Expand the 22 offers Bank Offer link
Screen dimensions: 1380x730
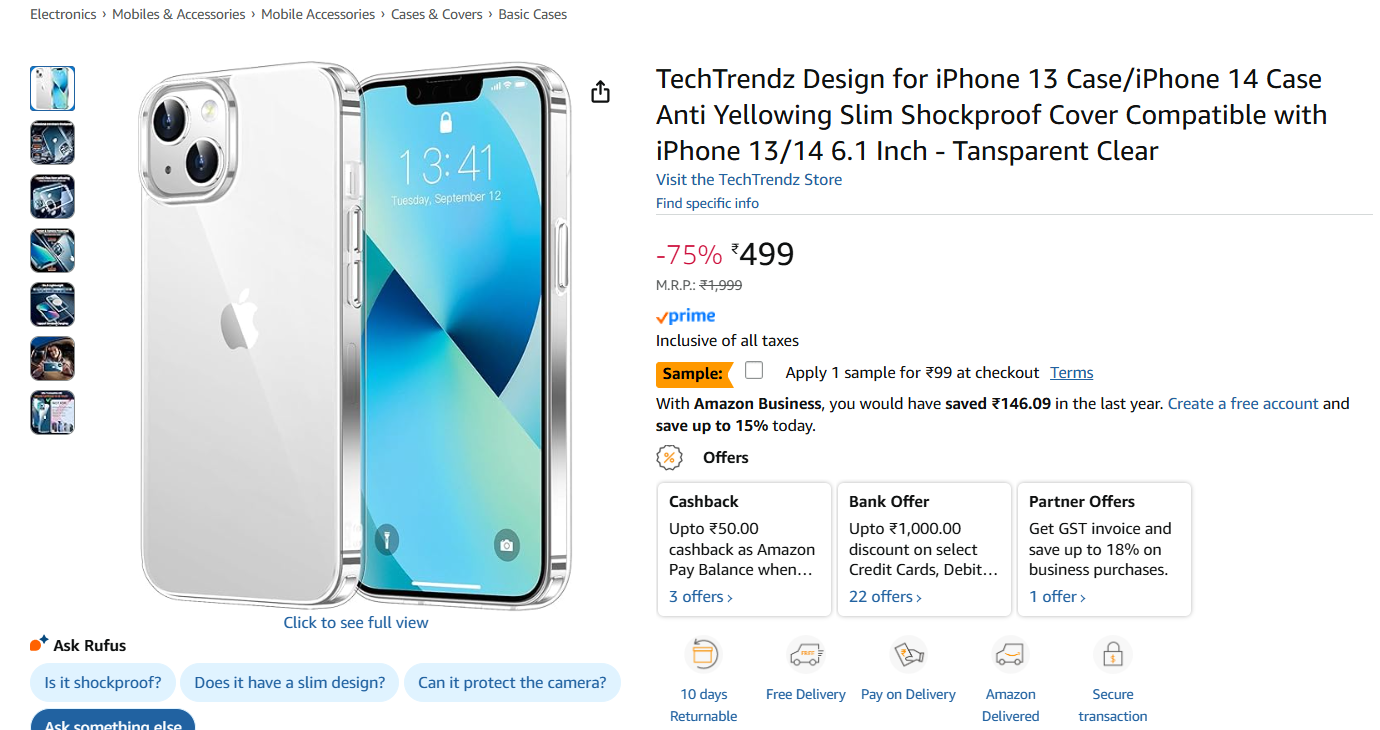pos(885,597)
